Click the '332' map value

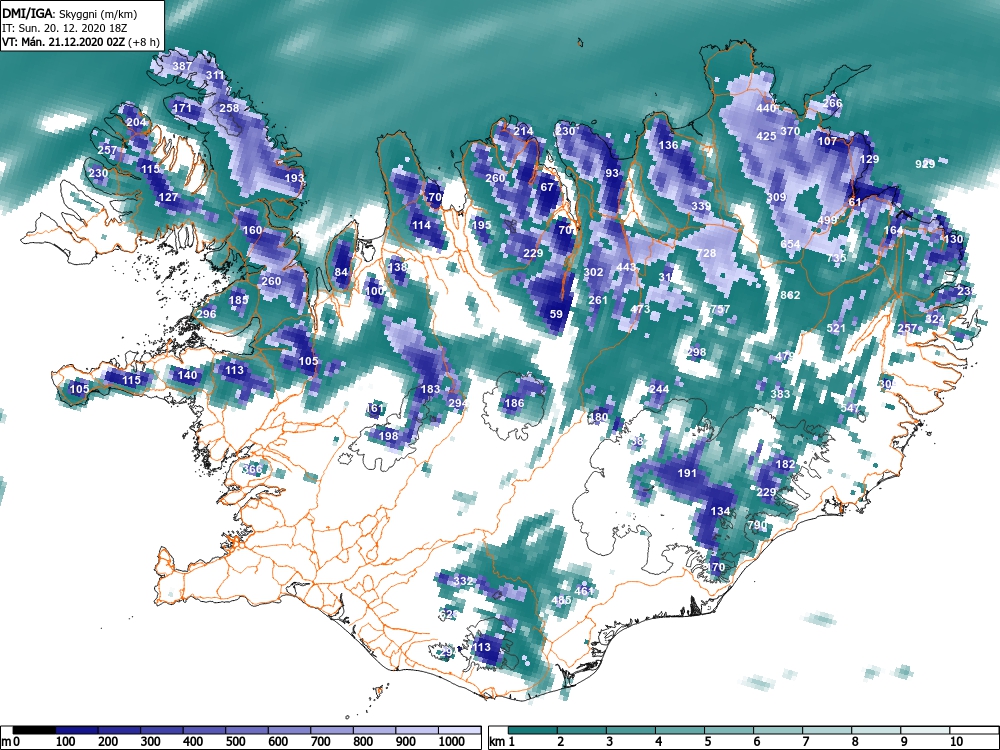[463, 580]
